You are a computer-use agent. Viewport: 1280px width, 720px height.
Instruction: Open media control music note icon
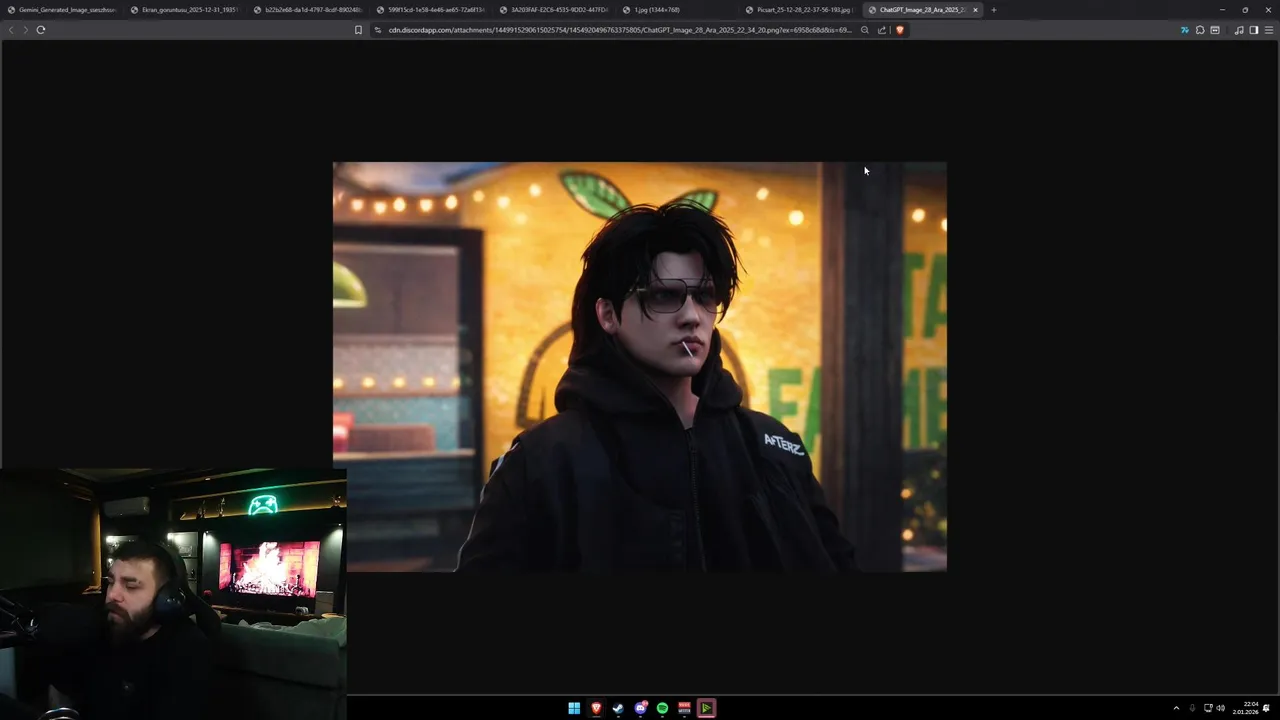pos(1239,30)
